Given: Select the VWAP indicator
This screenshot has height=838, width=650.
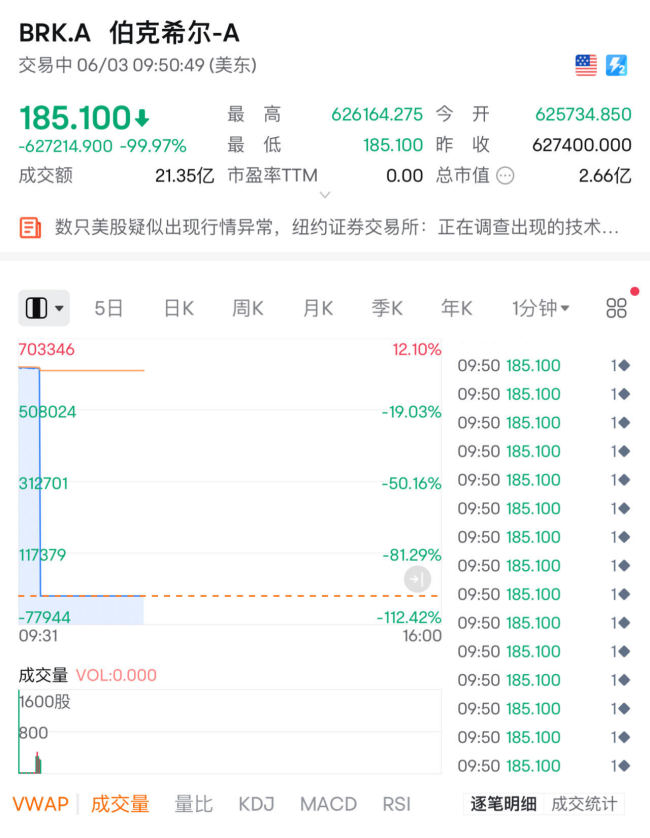Looking at the screenshot, I should (x=41, y=804).
